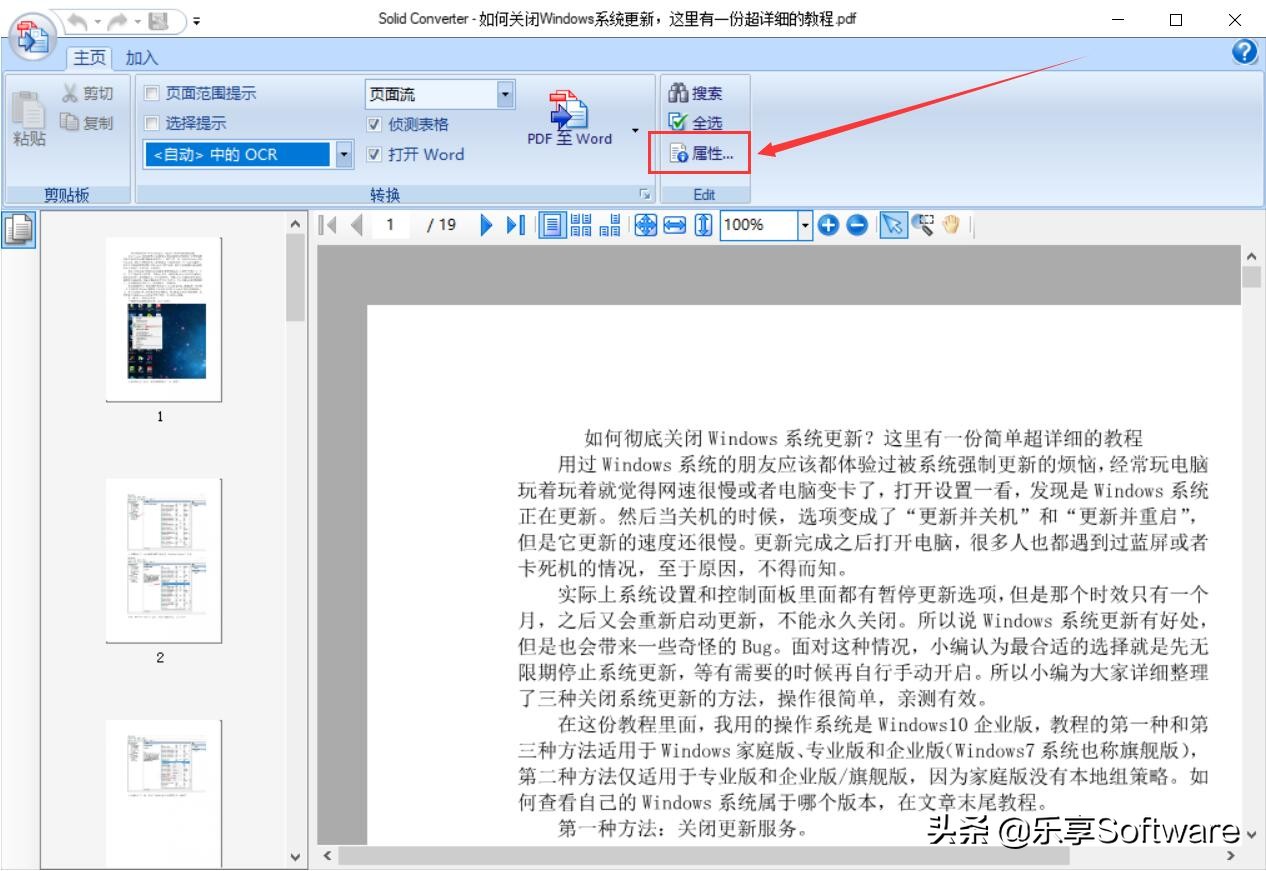Viewport: 1266px width, 871px height.
Task: Click the document vertical scrollbar thumb
Action: tap(1252, 278)
